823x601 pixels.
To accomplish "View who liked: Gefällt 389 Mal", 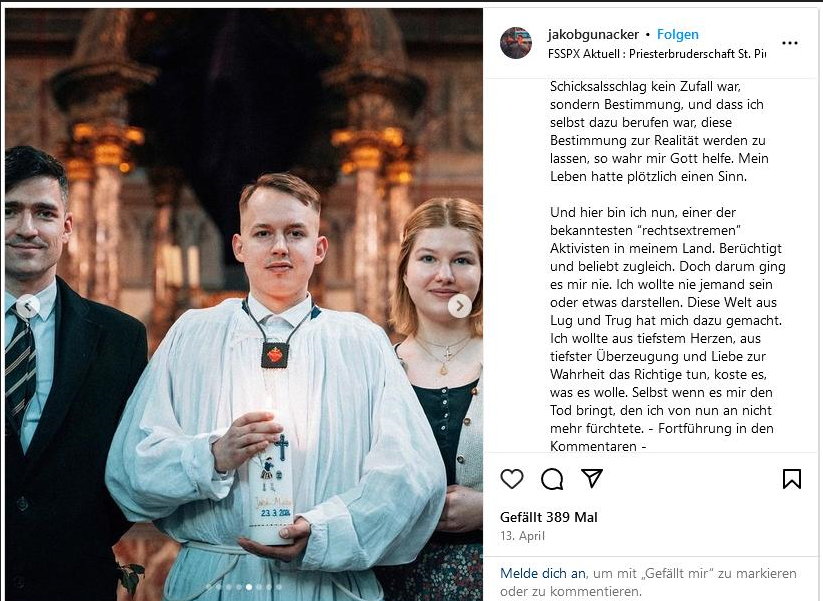I will (x=548, y=517).
